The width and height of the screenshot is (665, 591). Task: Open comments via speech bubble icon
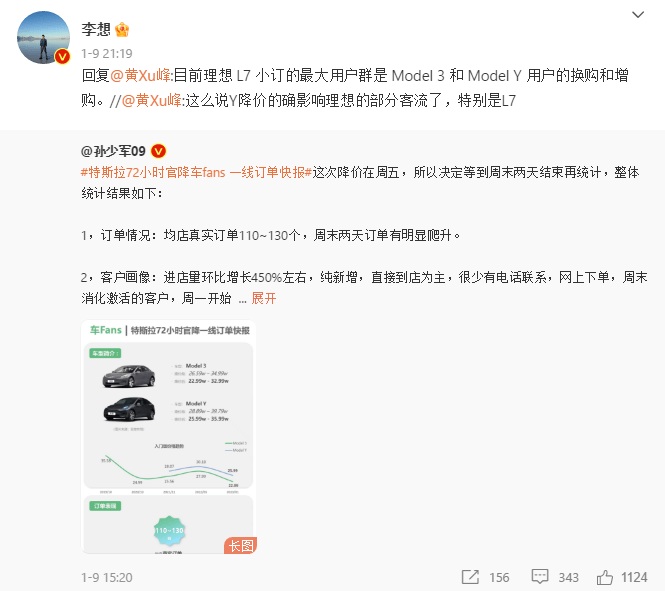[x=540, y=577]
